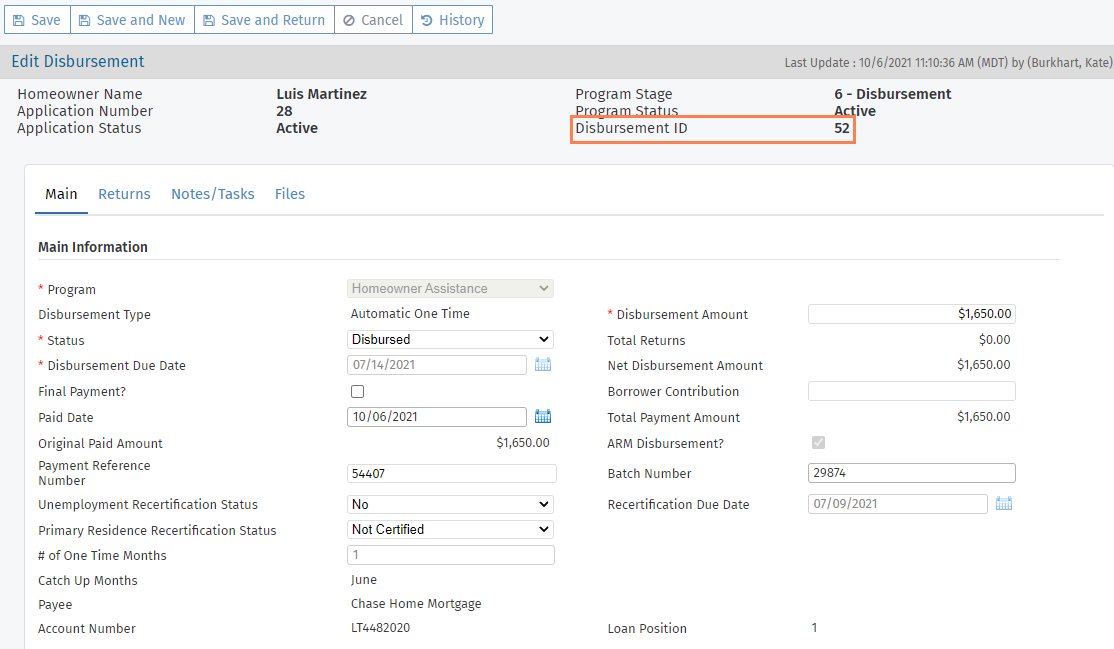
Task: Cancel the disbursement edit
Action: coord(372,20)
